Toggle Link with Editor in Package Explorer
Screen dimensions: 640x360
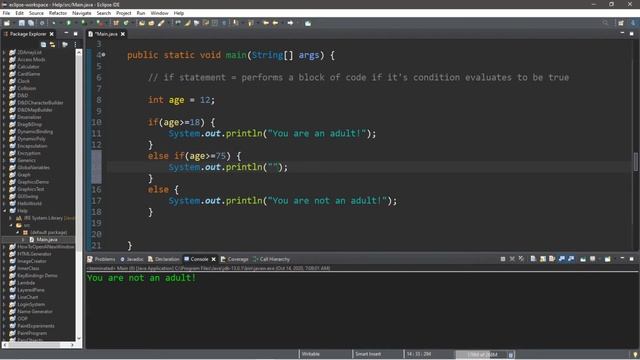[53, 44]
